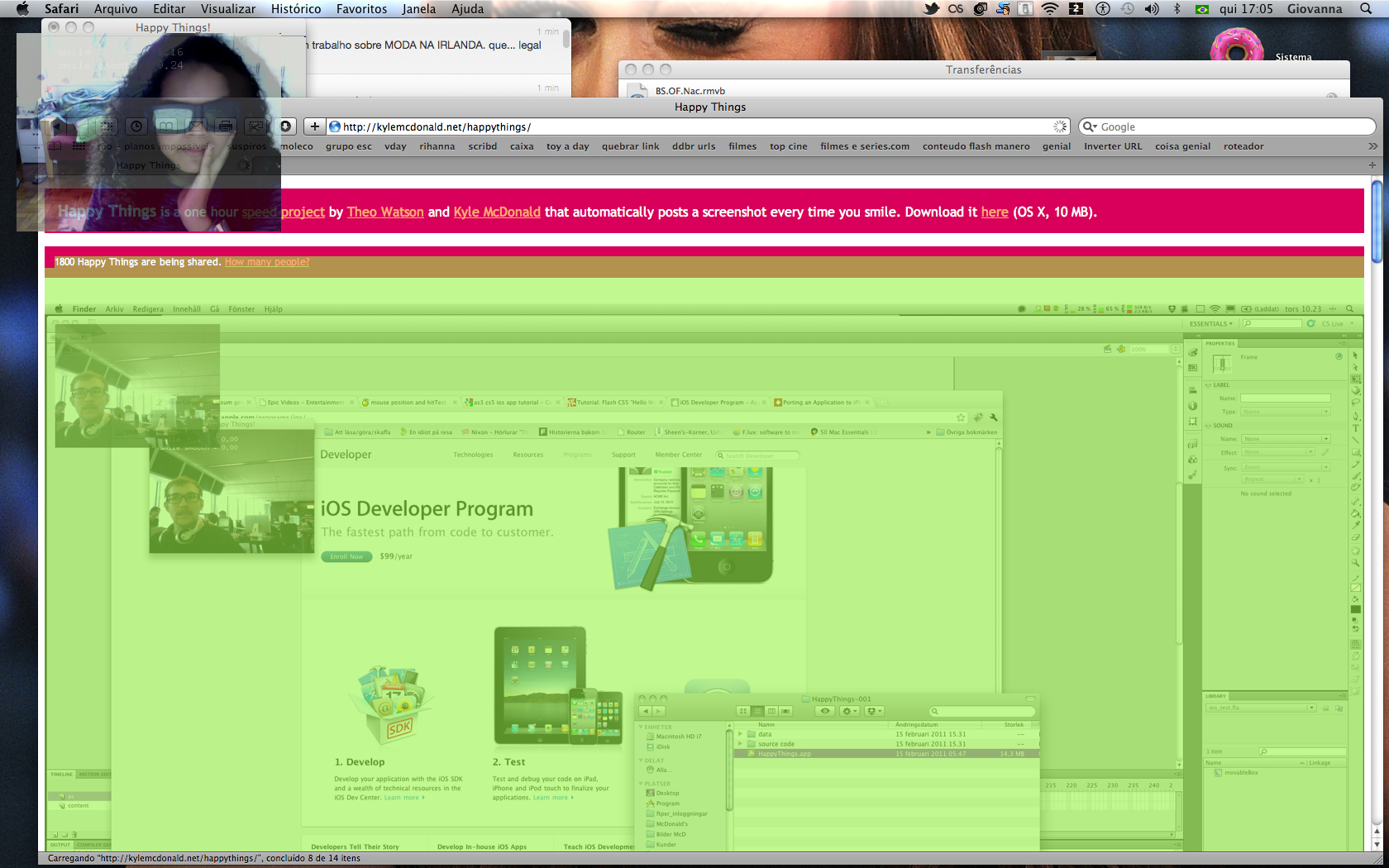Open the Apple menu
The image size is (1389, 868).
pyautogui.click(x=22, y=9)
